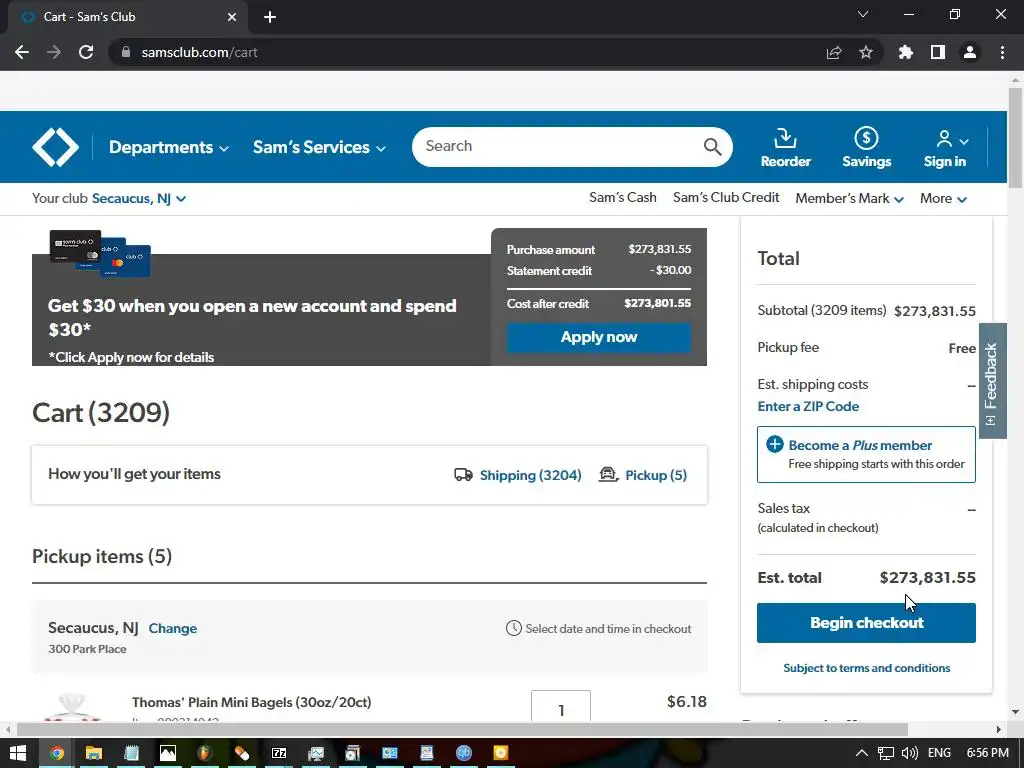Open Notepad icon in taskbar

click(131, 753)
